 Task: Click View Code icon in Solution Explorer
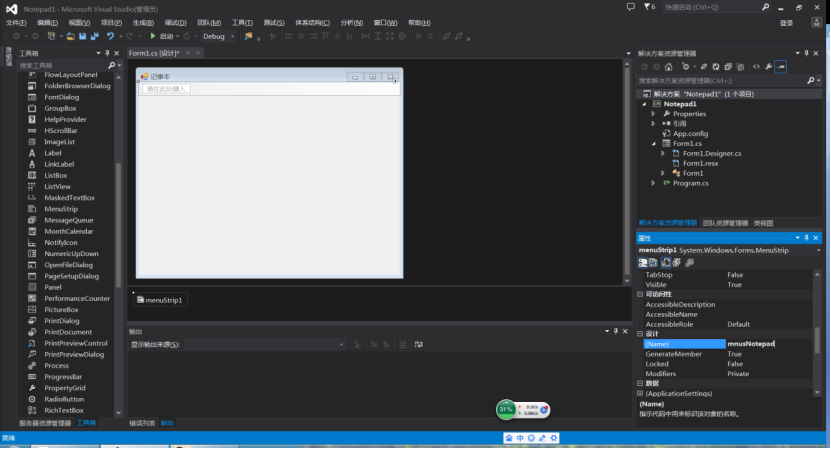point(756,67)
